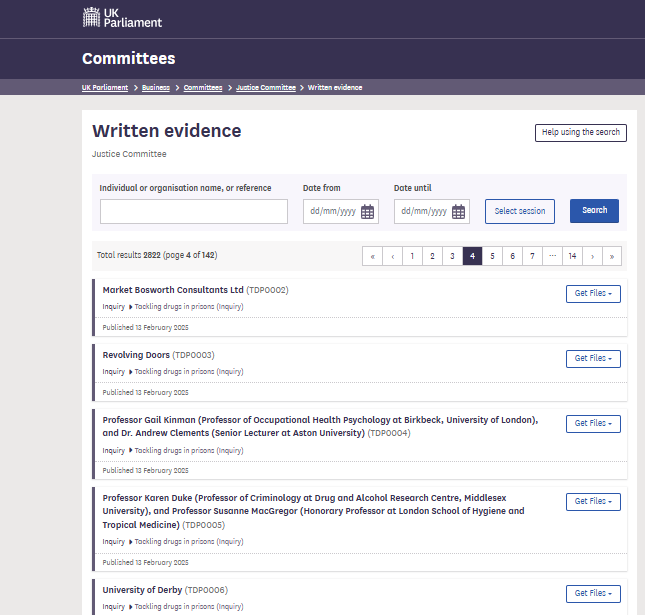This screenshot has height=615, width=645.
Task: Open Tackling drugs in prisons under Market Bosworth
Action: click(189, 307)
